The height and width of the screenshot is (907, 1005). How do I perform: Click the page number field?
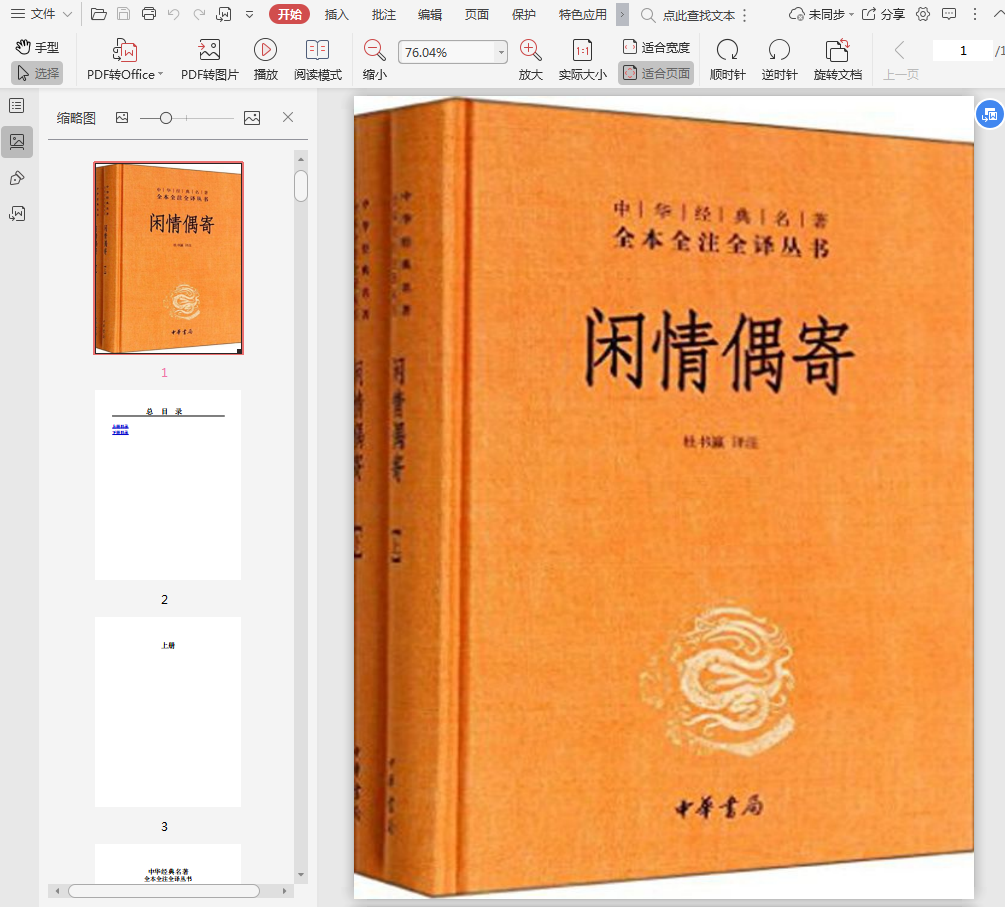point(962,50)
